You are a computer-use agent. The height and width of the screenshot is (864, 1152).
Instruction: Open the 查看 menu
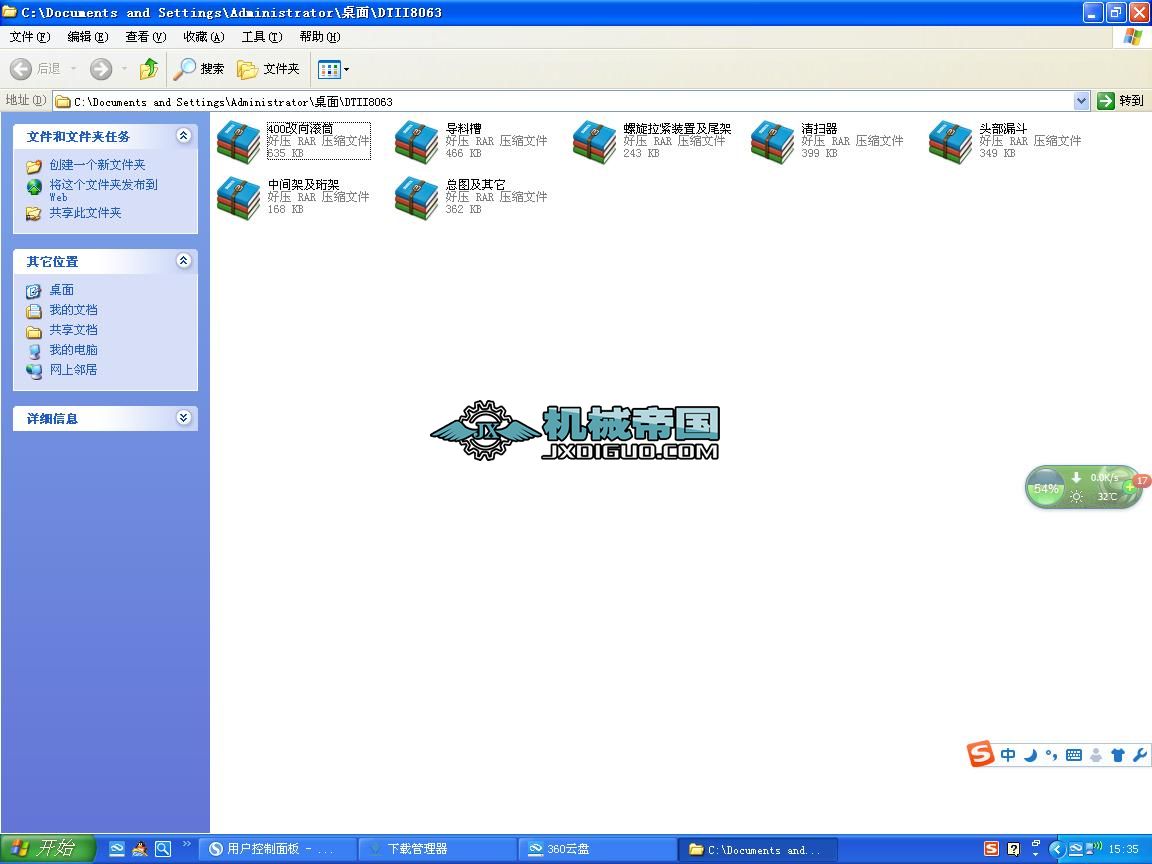pyautogui.click(x=145, y=37)
